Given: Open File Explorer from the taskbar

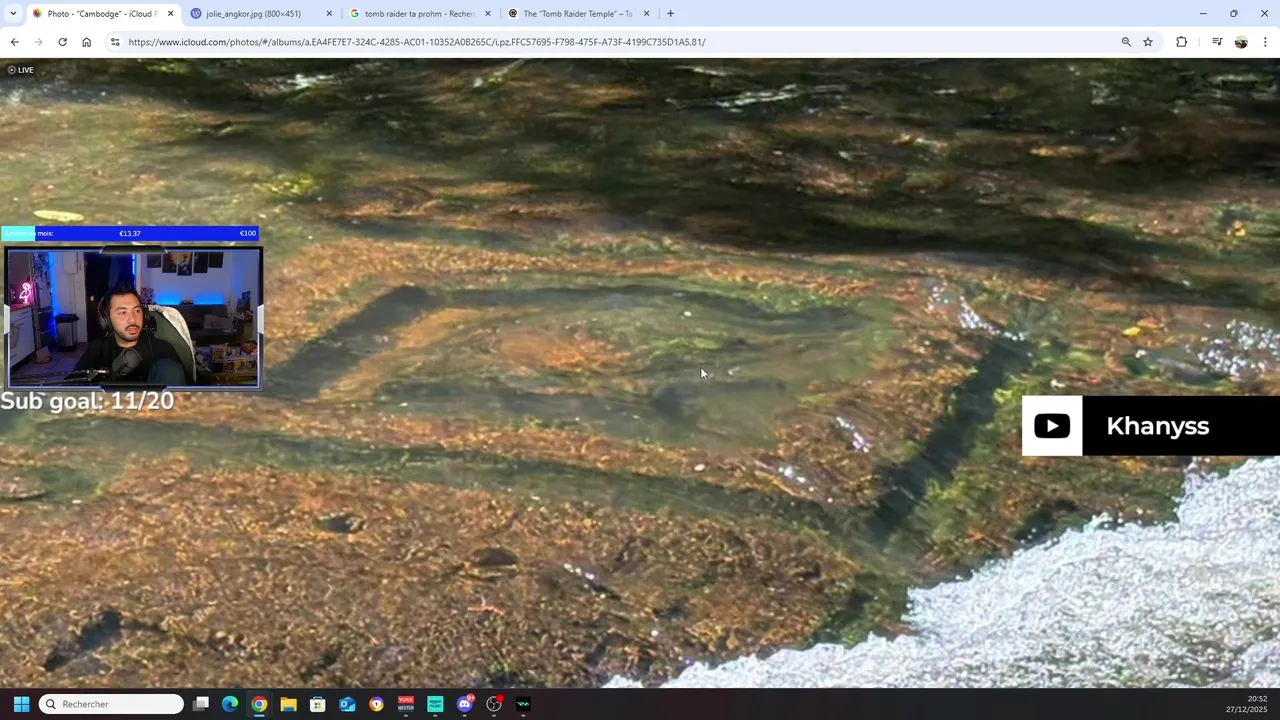Looking at the screenshot, I should click(288, 704).
